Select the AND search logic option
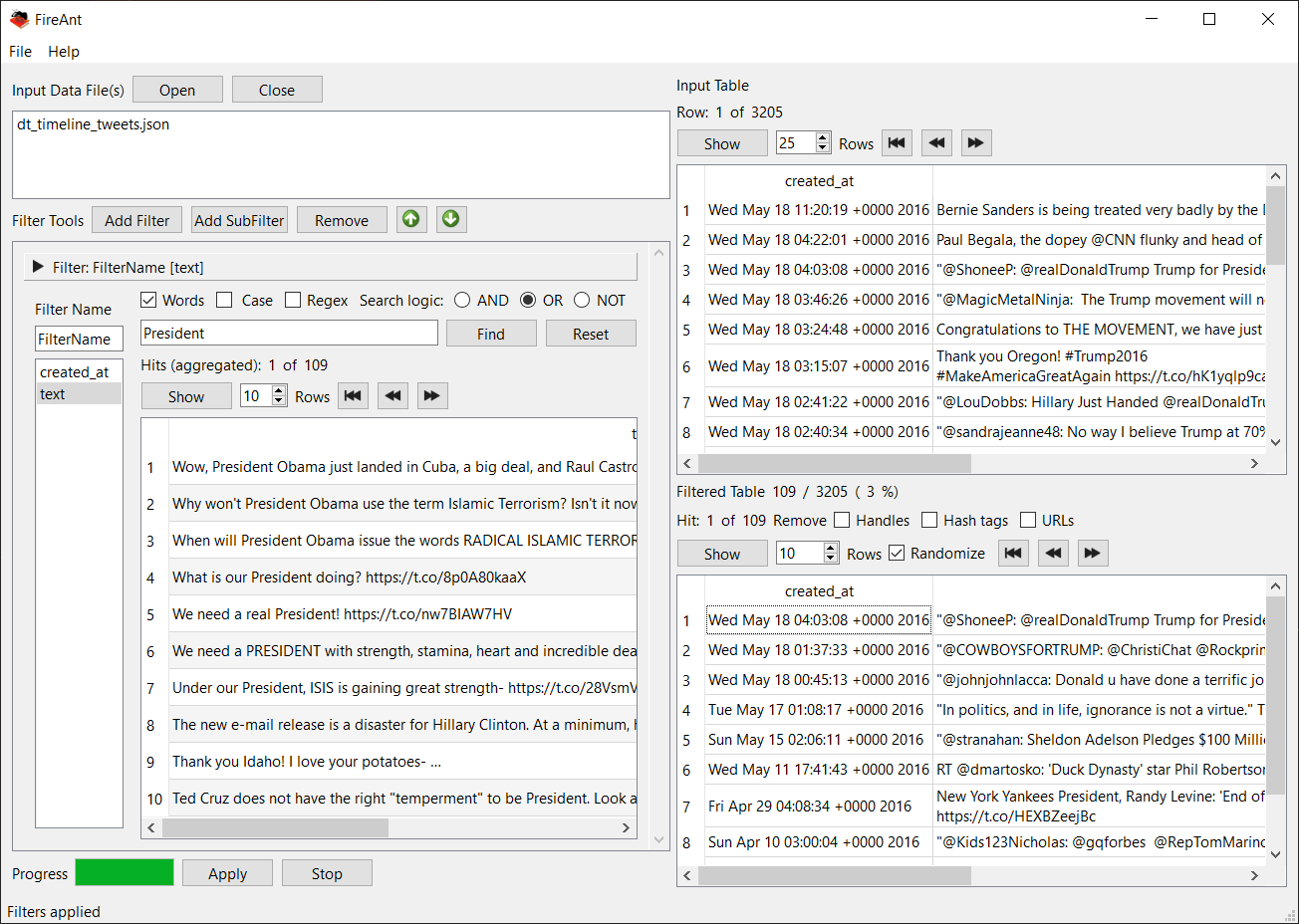1299x924 pixels. tap(462, 301)
